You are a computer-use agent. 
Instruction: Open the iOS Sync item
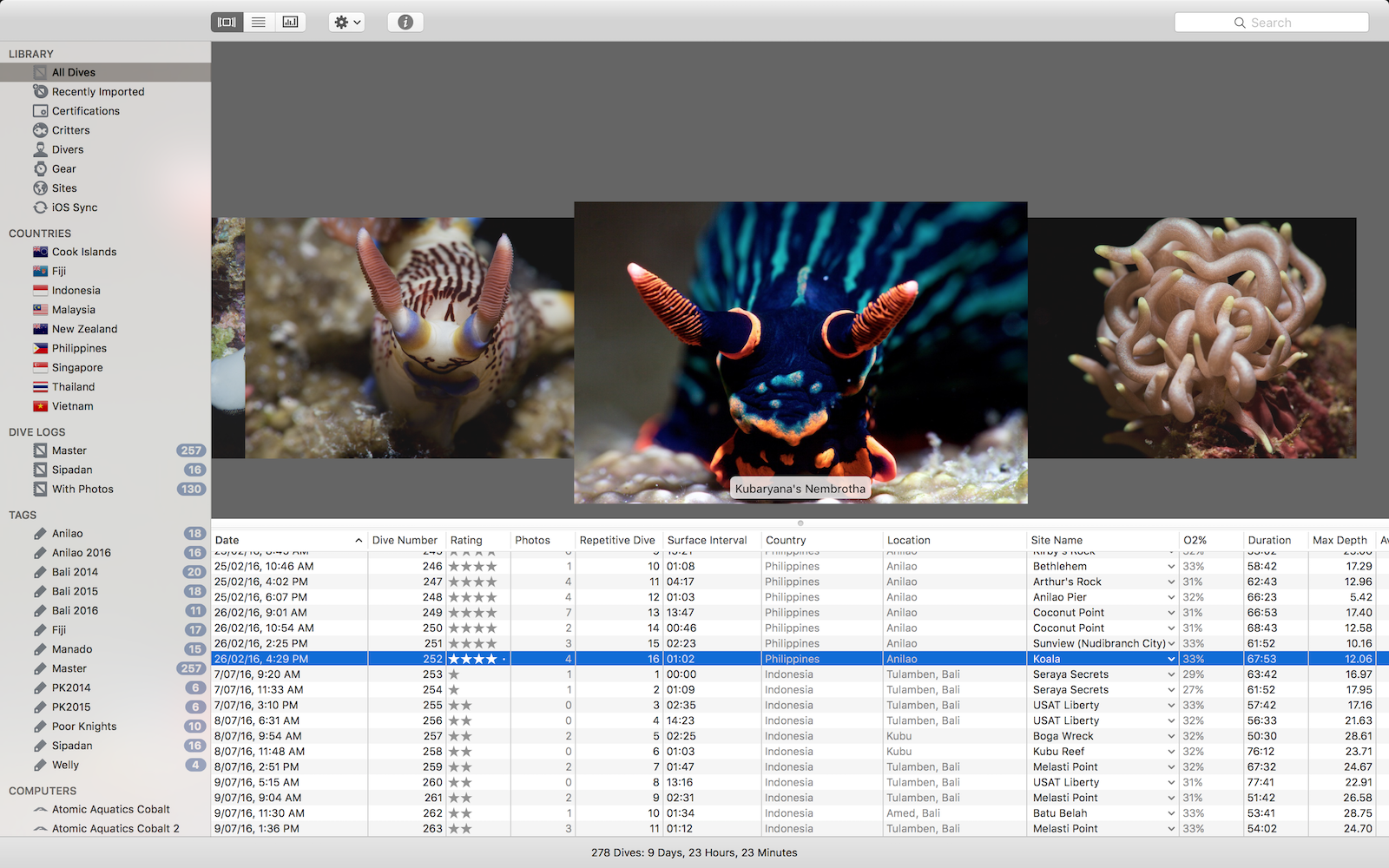point(74,207)
